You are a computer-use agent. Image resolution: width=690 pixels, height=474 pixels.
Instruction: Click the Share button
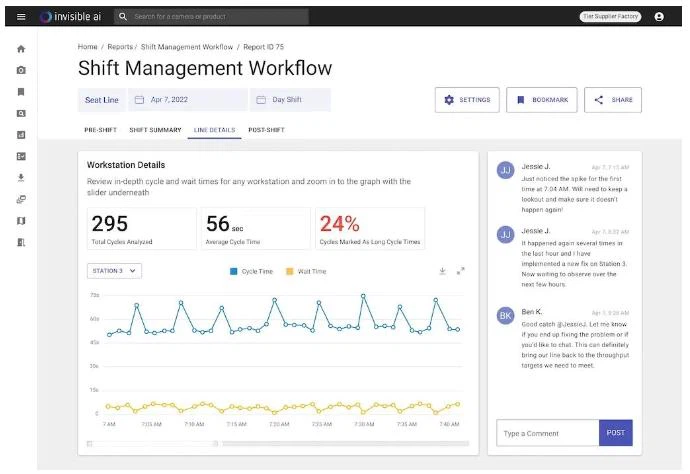point(613,100)
